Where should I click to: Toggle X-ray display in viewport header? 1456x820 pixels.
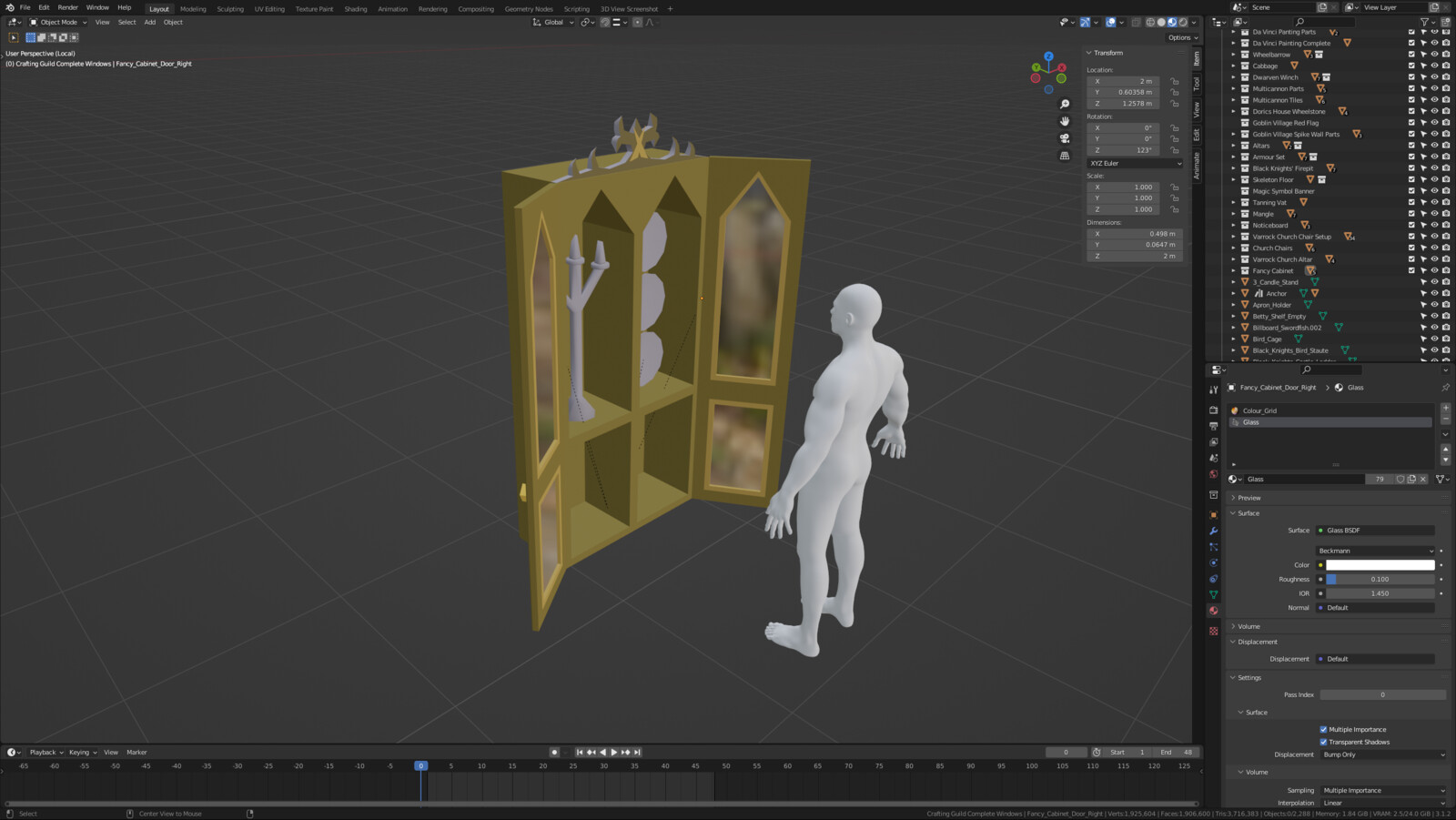click(1136, 22)
